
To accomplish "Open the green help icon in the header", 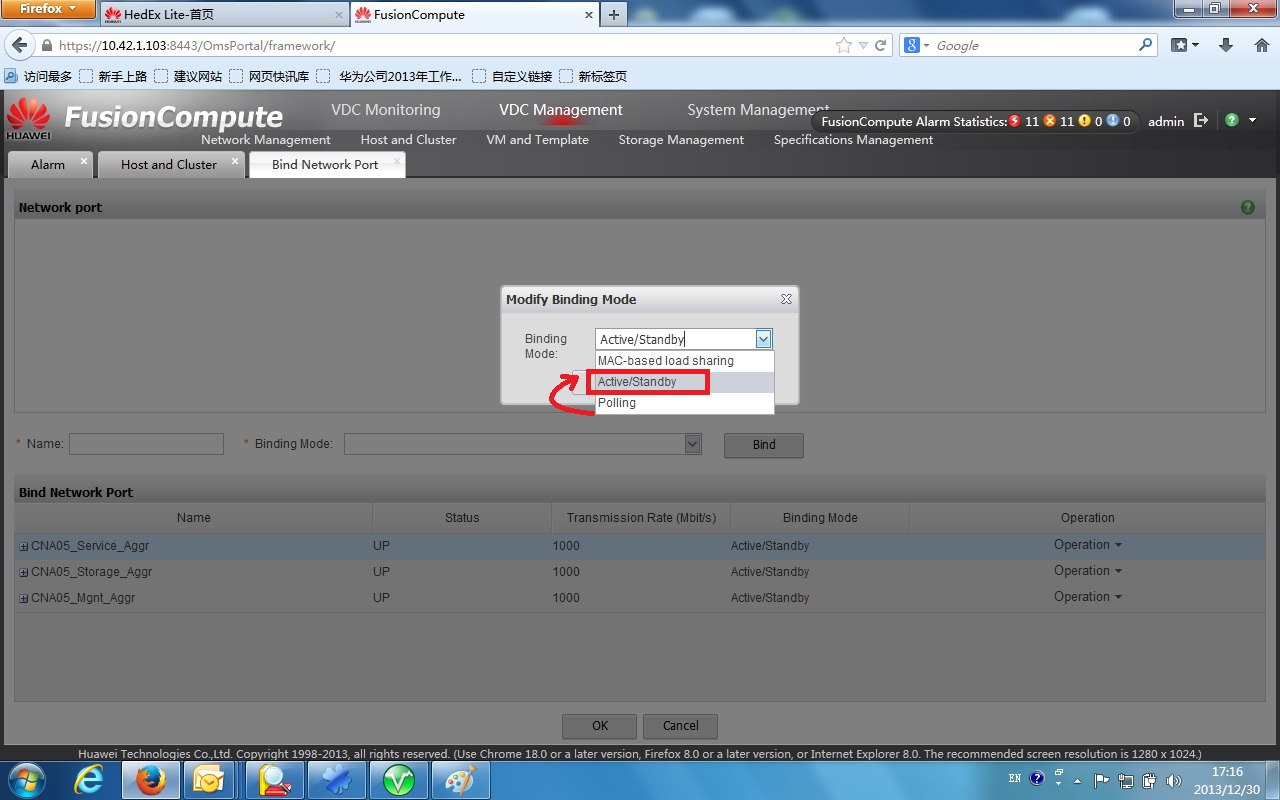I will coord(1232,120).
